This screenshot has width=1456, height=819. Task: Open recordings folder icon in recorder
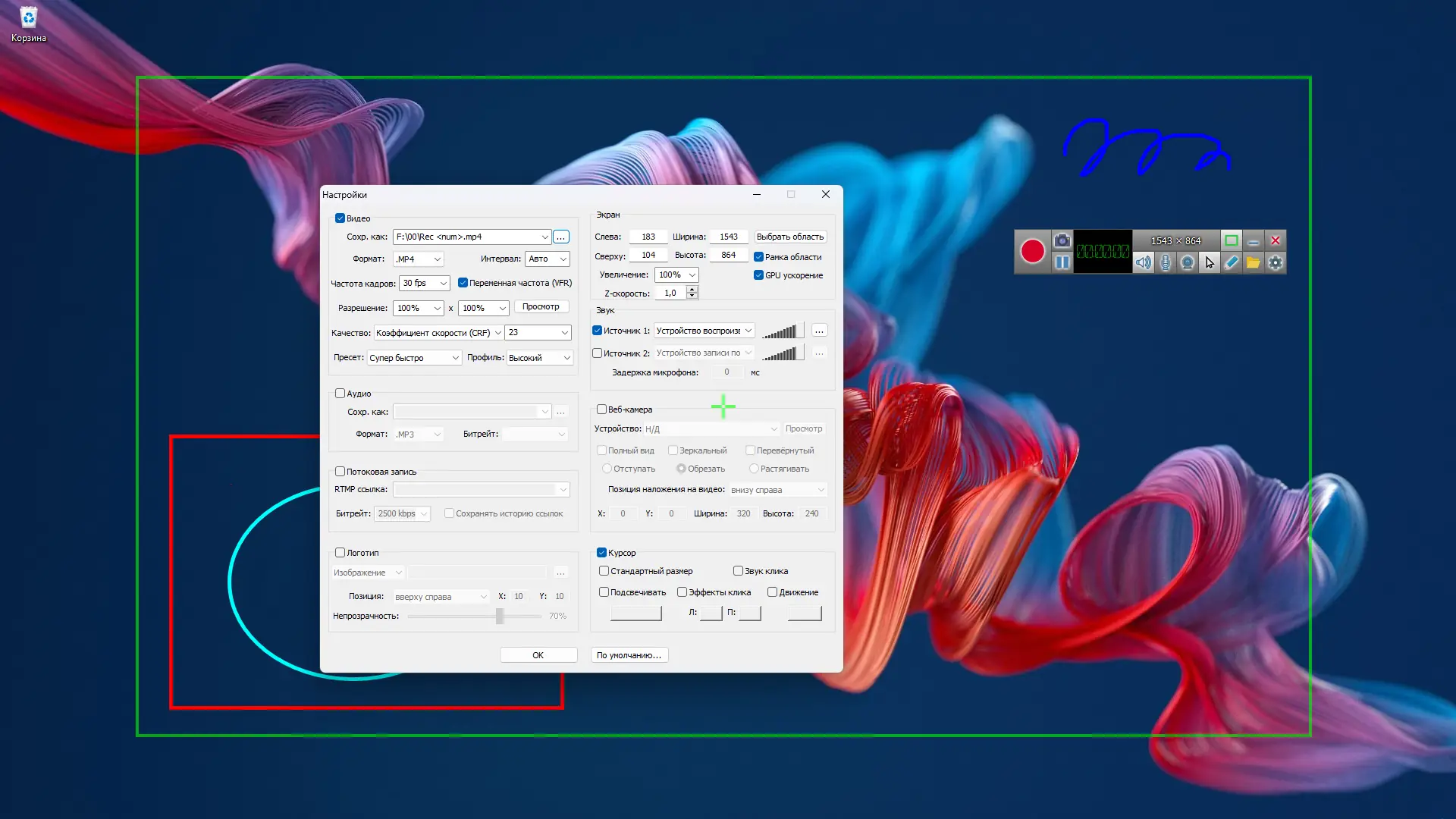tap(1254, 262)
